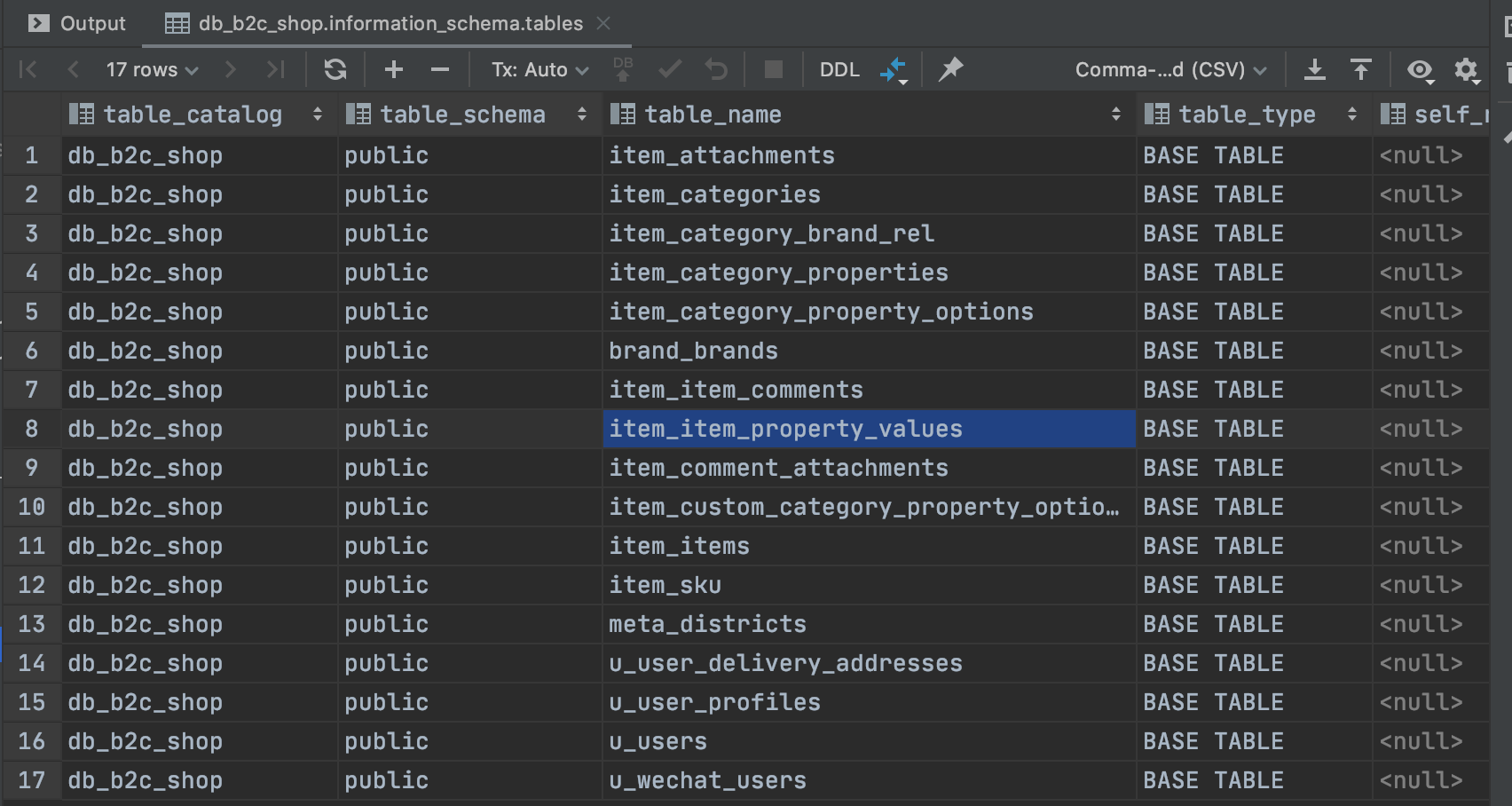The width and height of the screenshot is (1512, 806).
Task: Switch to the Output tab
Action: click(x=77, y=23)
